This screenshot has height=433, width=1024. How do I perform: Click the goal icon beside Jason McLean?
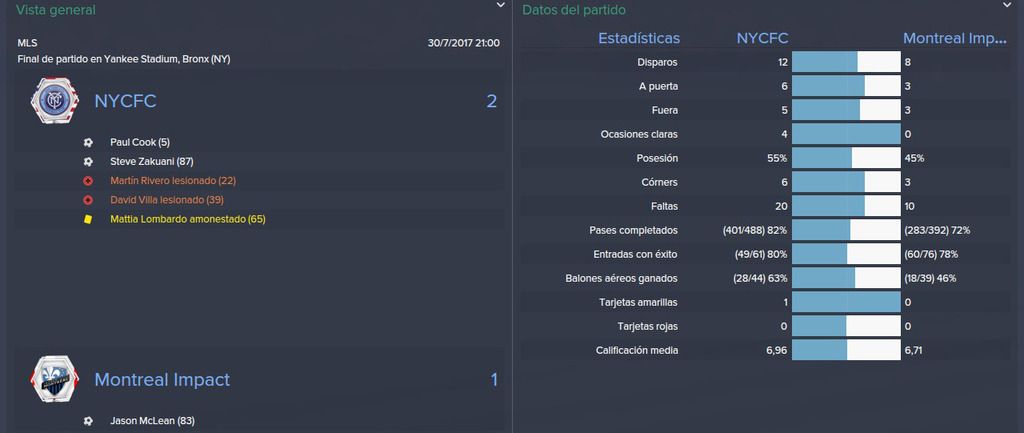(x=88, y=421)
